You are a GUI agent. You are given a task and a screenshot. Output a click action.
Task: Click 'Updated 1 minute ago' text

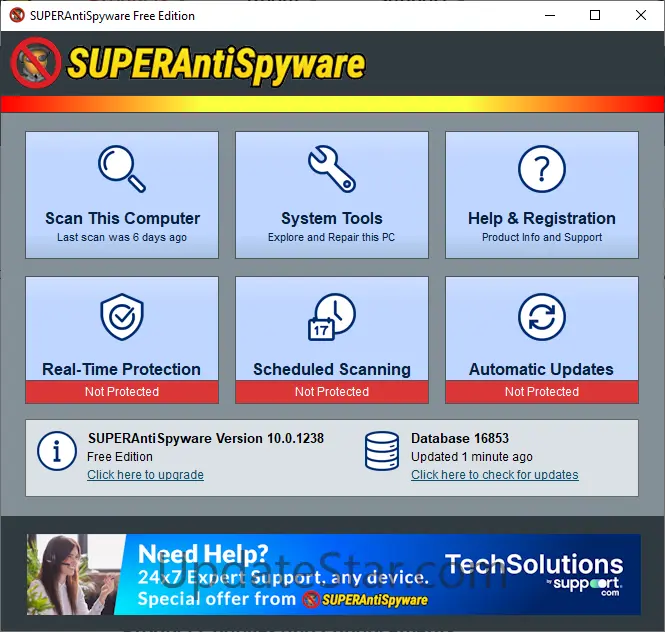[x=472, y=456]
